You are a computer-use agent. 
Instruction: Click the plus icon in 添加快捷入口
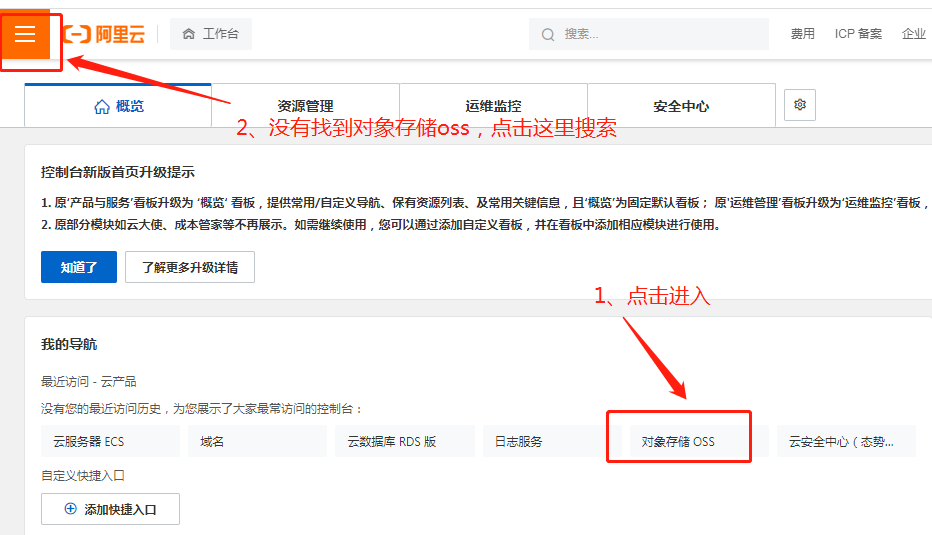pyautogui.click(x=70, y=509)
